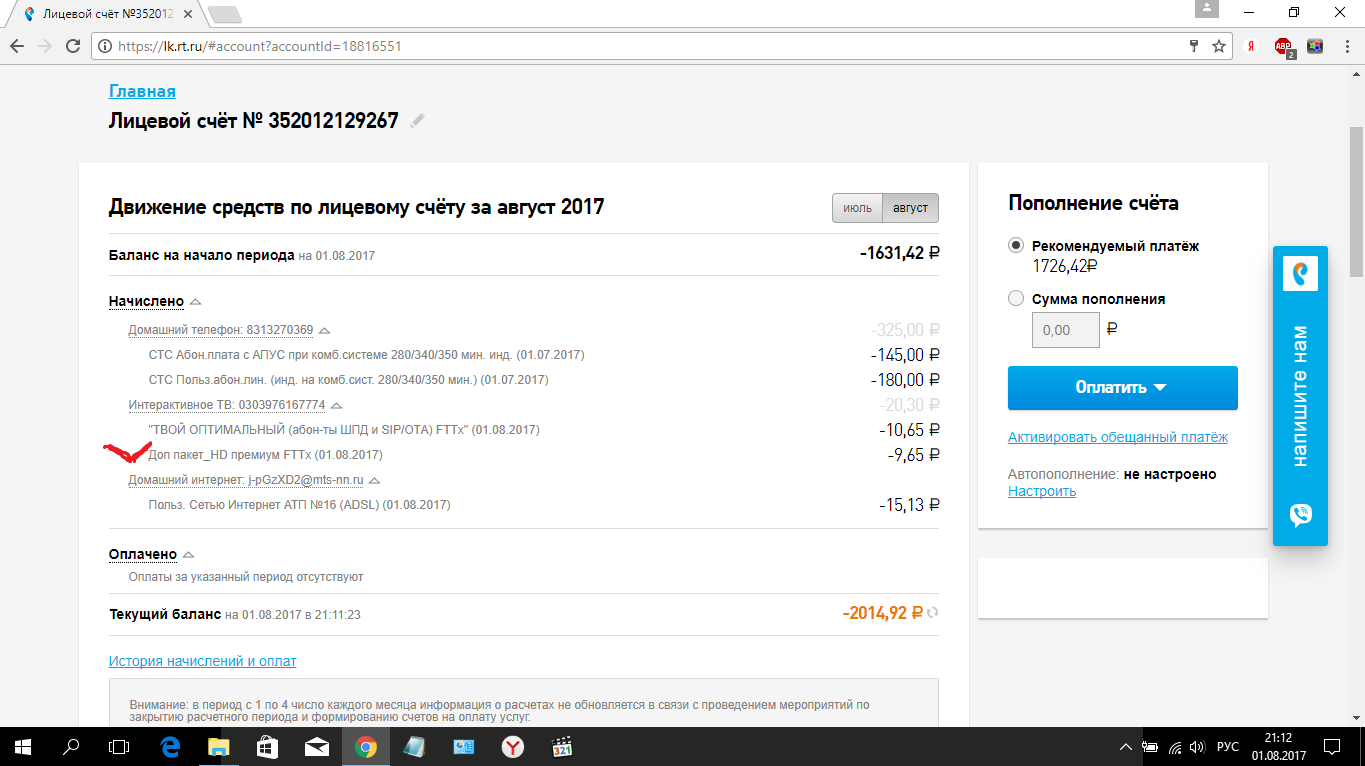Click the top-up amount input field
This screenshot has height=766, width=1365.
[x=1065, y=330]
